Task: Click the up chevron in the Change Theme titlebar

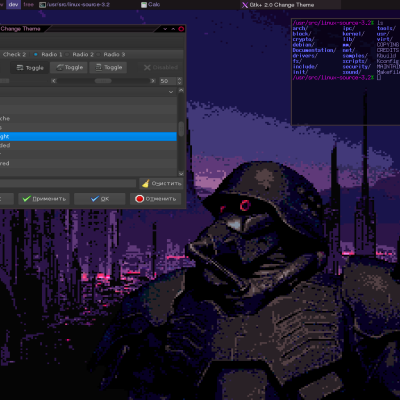Action: 173,29
